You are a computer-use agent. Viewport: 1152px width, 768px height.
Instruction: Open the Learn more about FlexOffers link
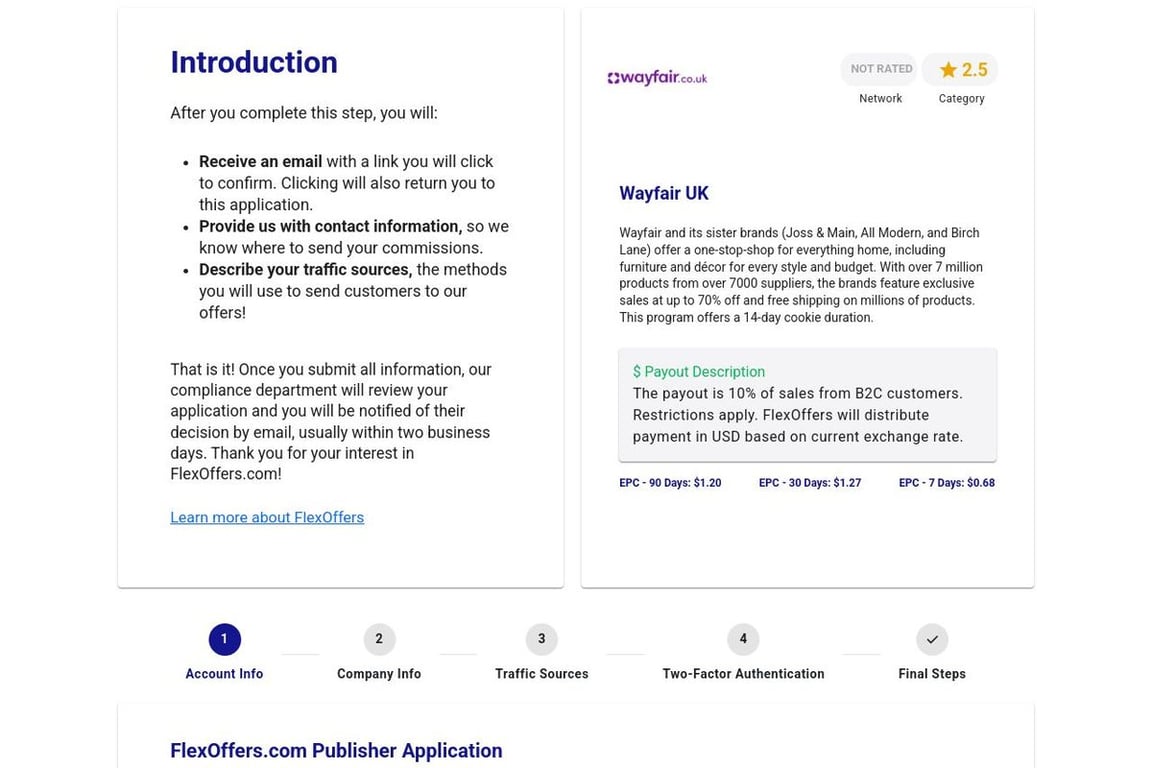click(x=267, y=517)
